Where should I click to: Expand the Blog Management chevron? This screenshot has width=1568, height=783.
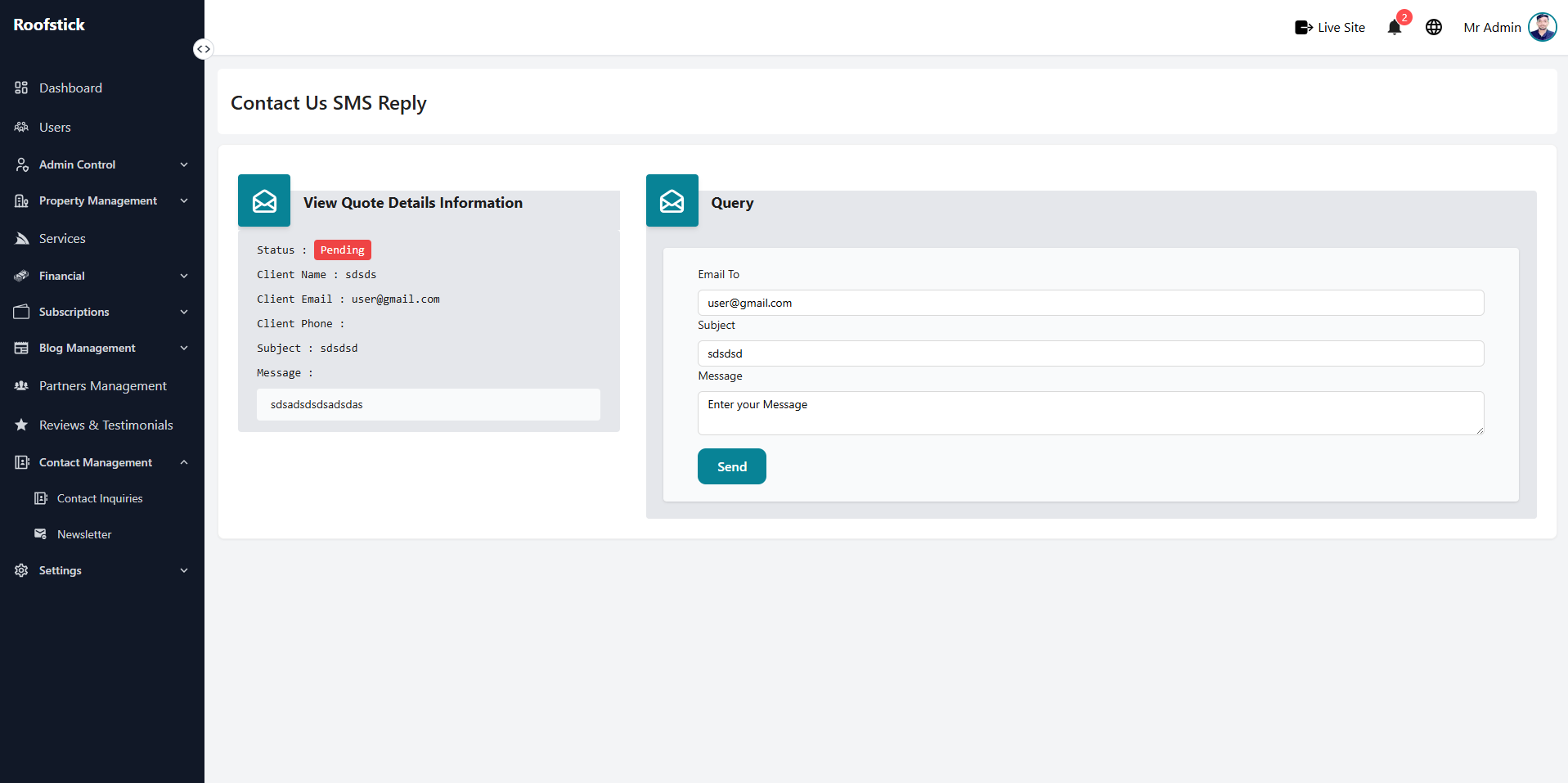coord(184,348)
